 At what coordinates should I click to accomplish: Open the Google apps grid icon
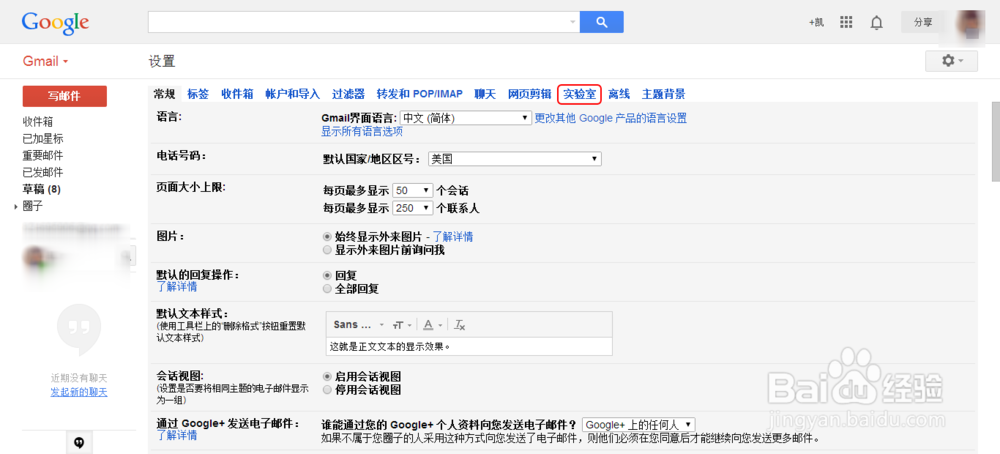point(846,22)
